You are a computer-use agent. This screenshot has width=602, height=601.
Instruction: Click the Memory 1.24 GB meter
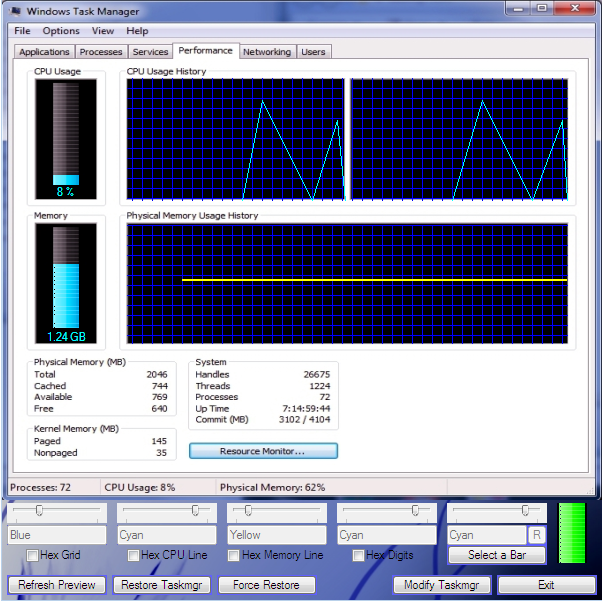66,283
